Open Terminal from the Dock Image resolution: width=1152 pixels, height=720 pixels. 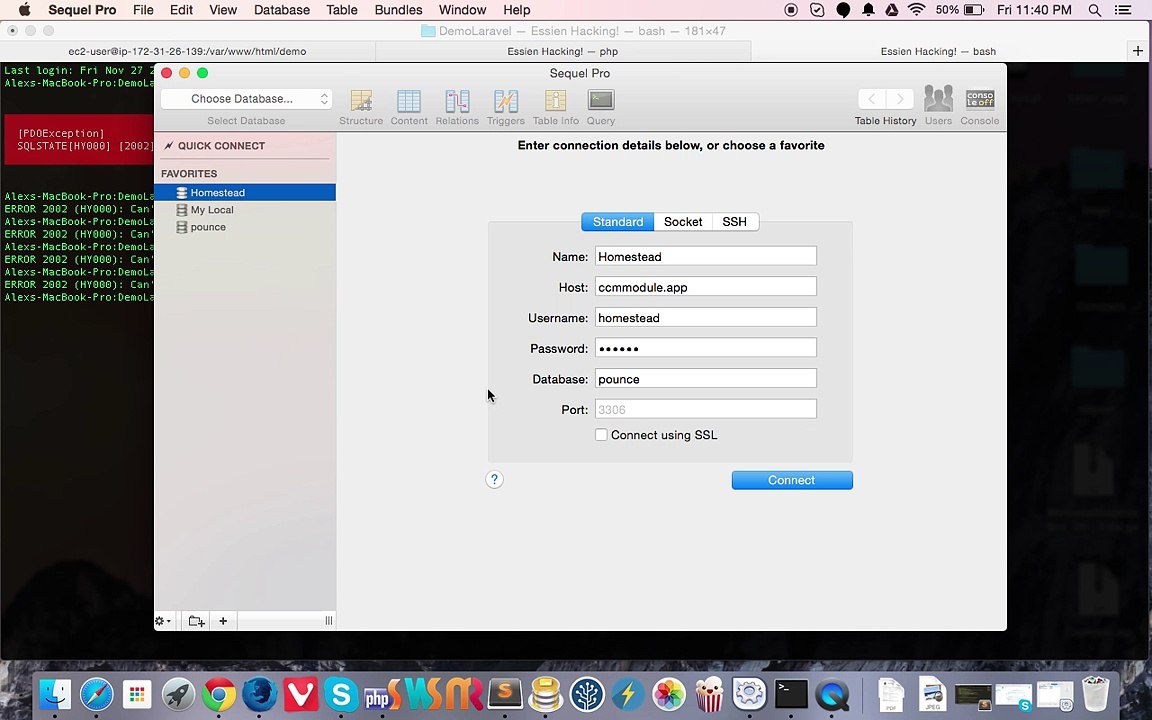click(x=791, y=694)
